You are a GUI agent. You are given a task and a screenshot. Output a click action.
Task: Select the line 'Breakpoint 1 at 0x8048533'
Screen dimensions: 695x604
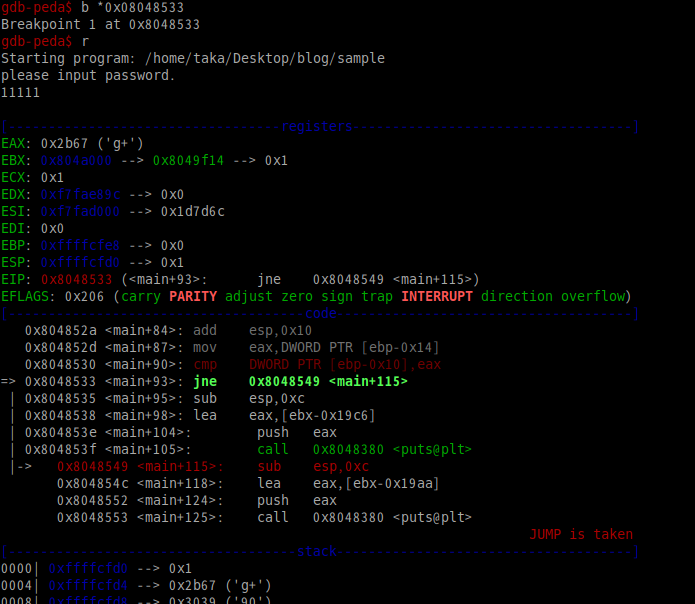pyautogui.click(x=100, y=24)
